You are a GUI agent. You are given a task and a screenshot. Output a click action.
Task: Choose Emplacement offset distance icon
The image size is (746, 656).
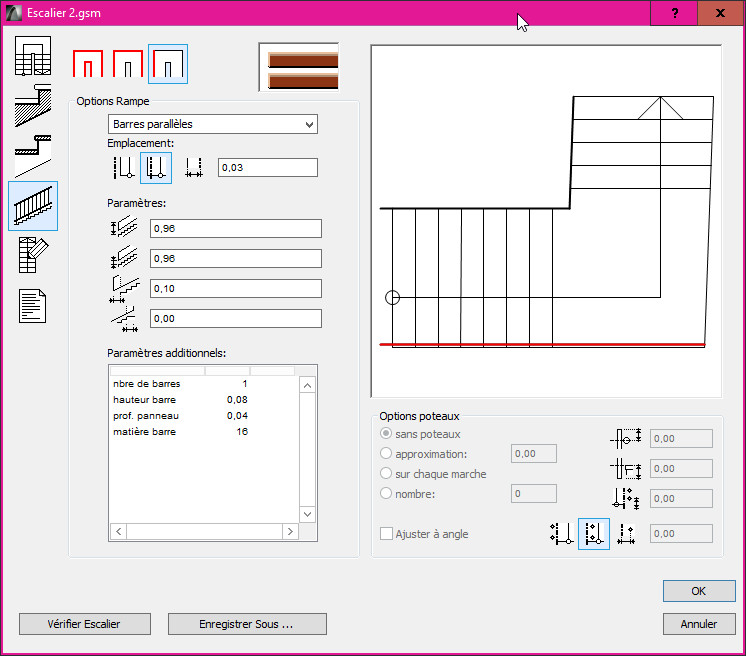[x=194, y=168]
